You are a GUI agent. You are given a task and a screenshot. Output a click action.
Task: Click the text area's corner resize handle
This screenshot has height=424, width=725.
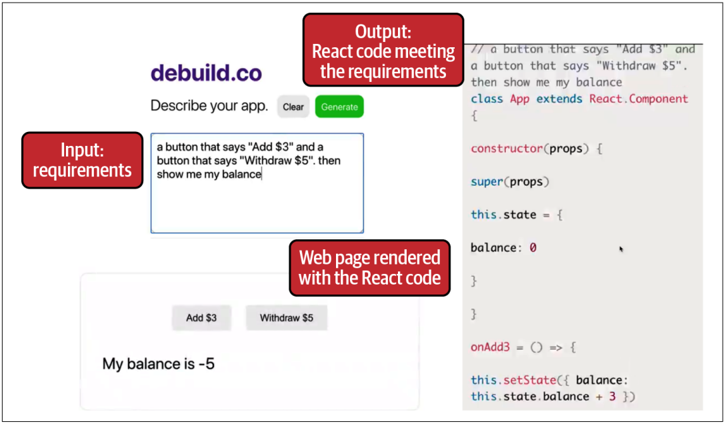(360, 230)
